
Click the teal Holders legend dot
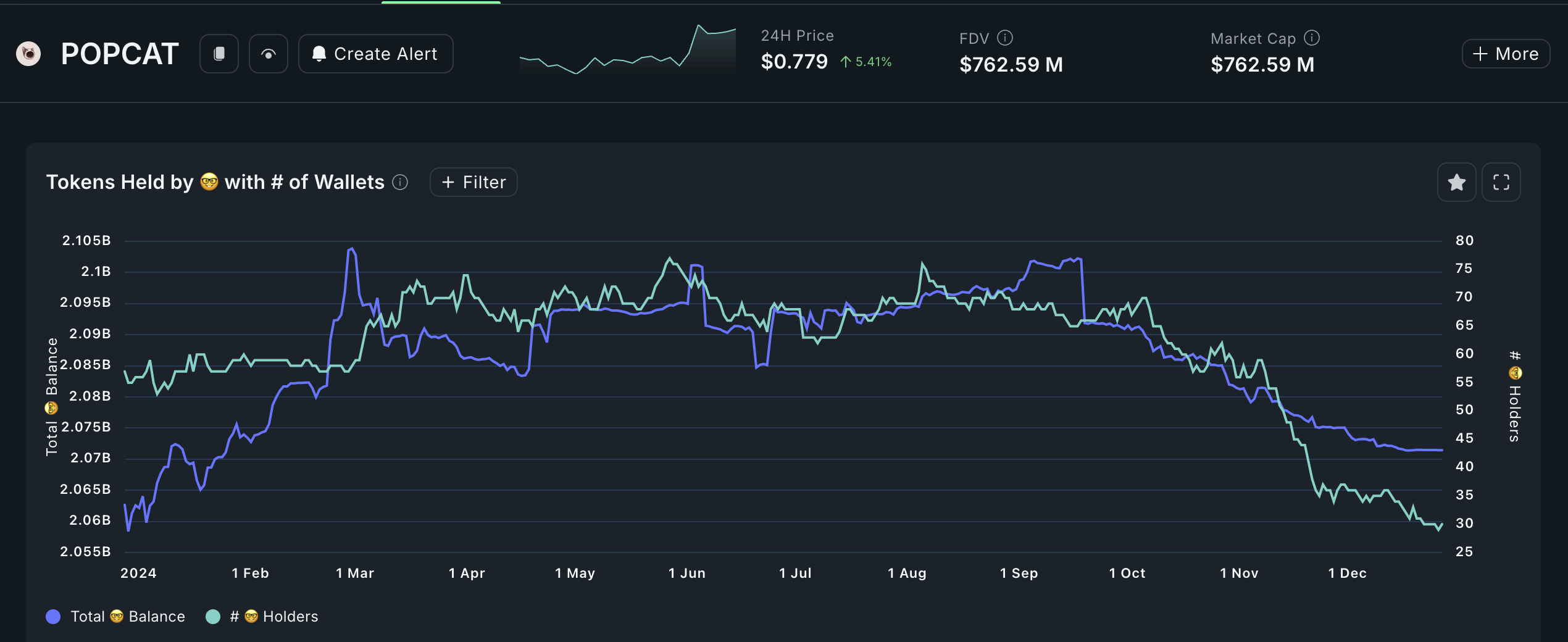point(213,617)
